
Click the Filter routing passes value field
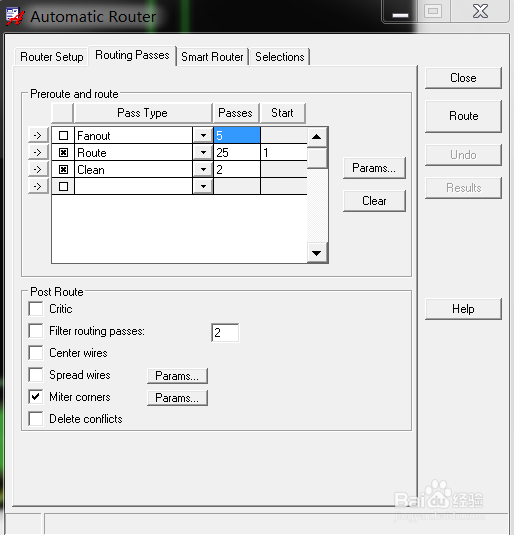tap(225, 333)
